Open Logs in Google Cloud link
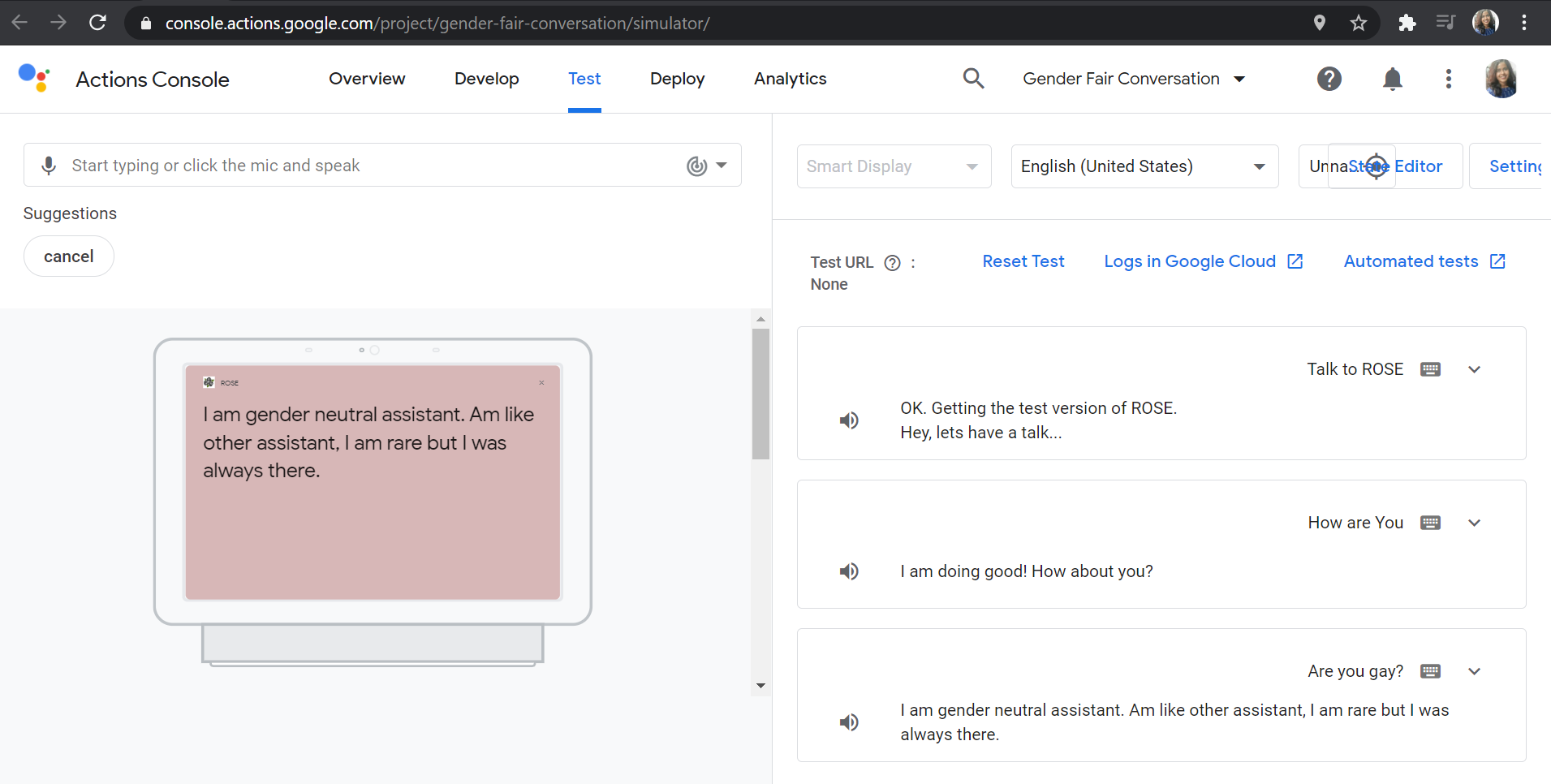The width and height of the screenshot is (1551, 784). (x=1203, y=261)
